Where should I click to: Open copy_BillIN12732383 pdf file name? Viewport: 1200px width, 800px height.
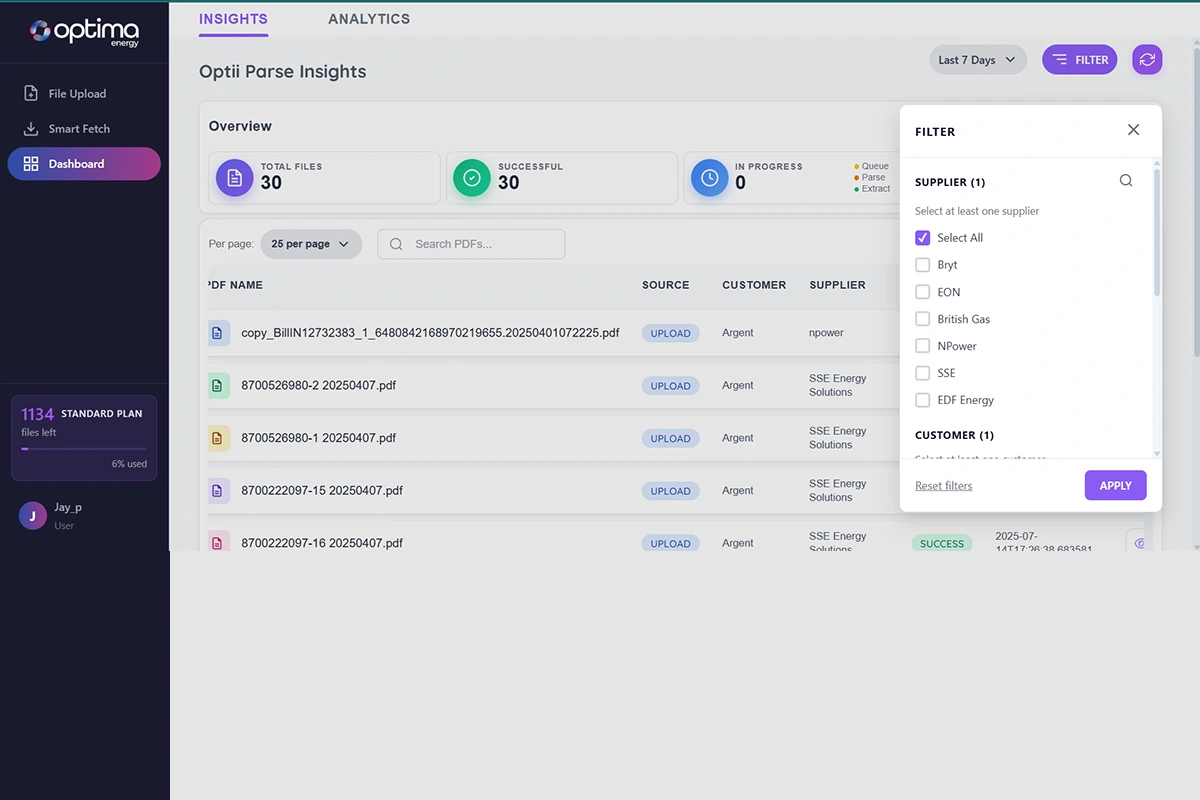click(430, 333)
